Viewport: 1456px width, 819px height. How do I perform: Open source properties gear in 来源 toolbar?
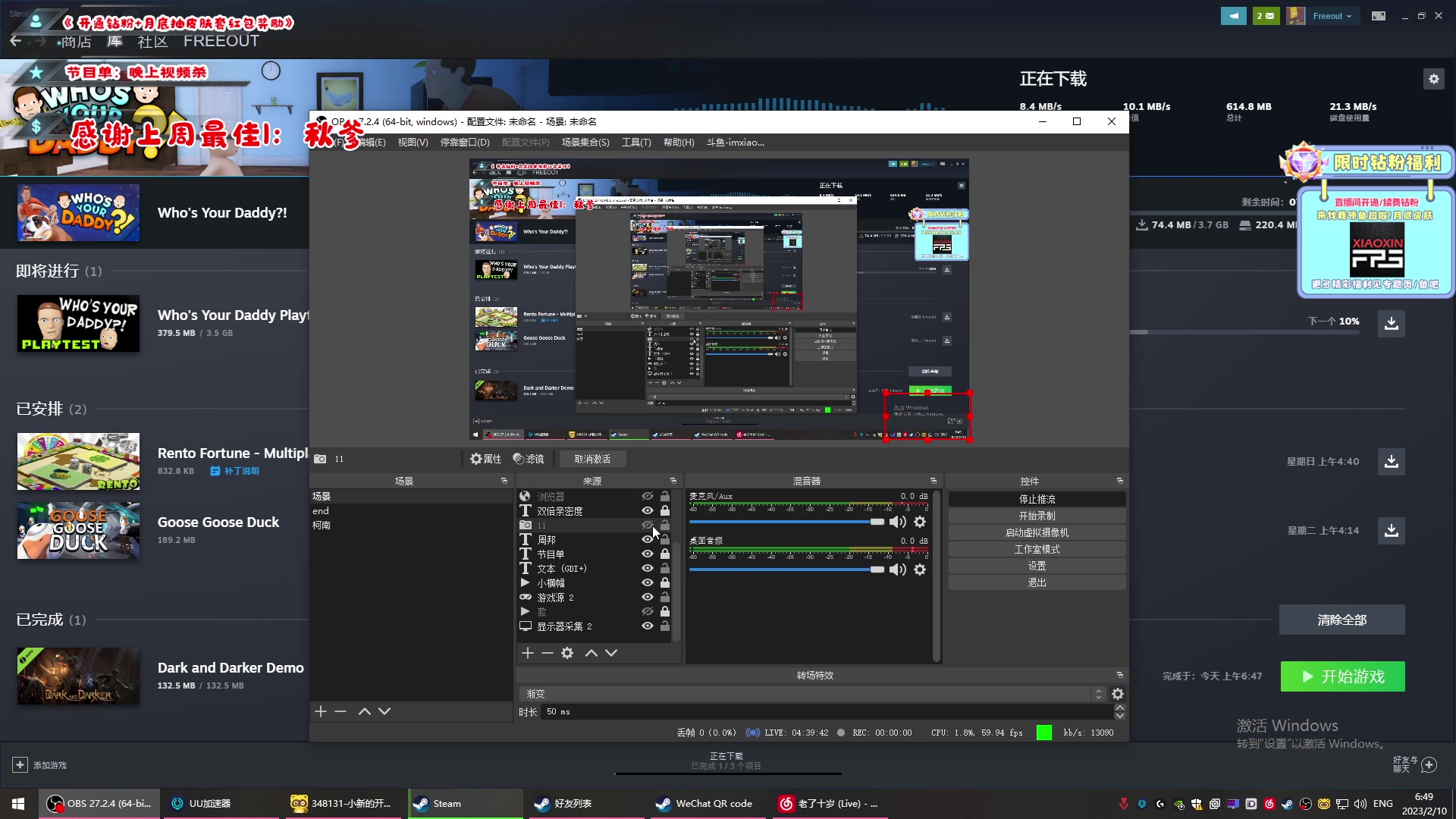(567, 653)
